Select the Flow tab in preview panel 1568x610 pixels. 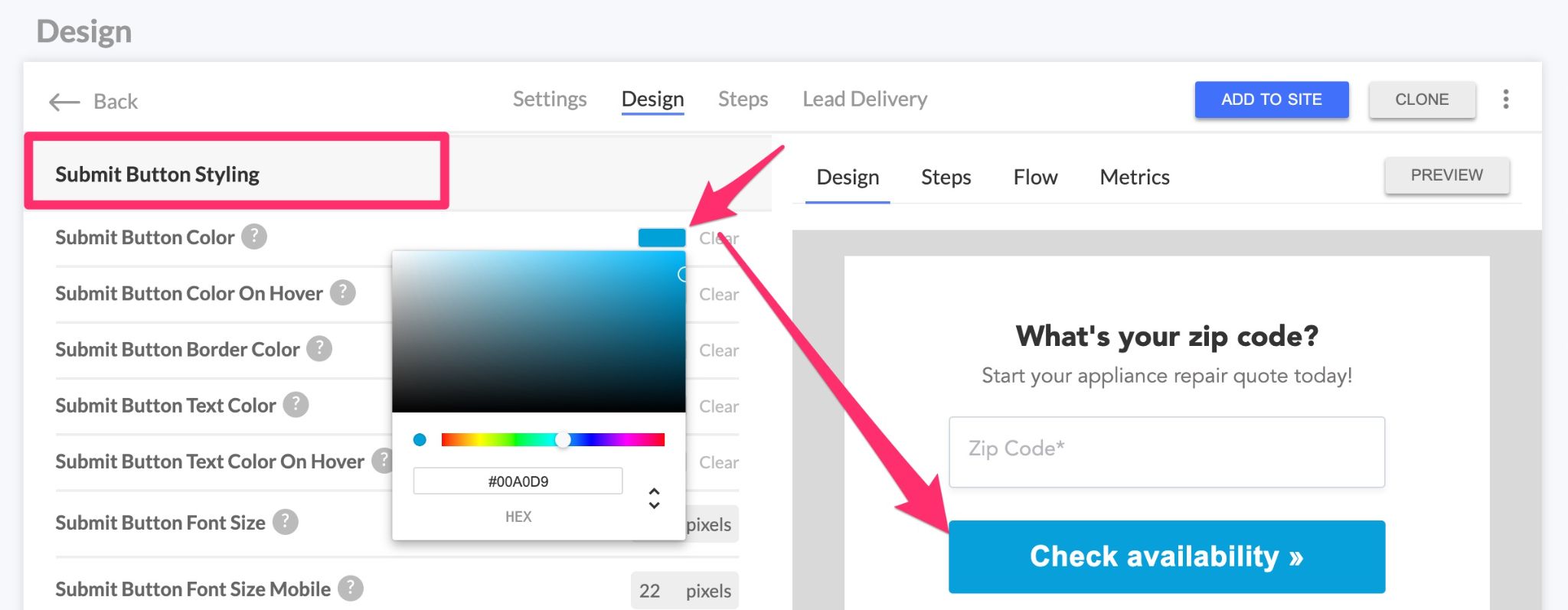(1035, 178)
